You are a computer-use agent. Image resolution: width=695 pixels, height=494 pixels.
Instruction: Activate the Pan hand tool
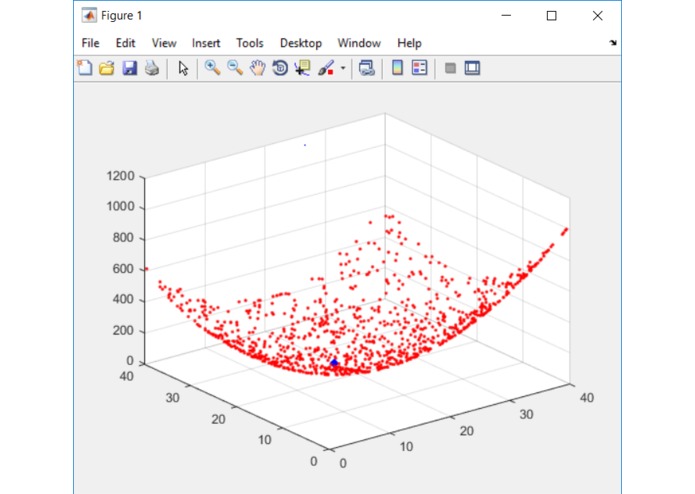coord(258,68)
